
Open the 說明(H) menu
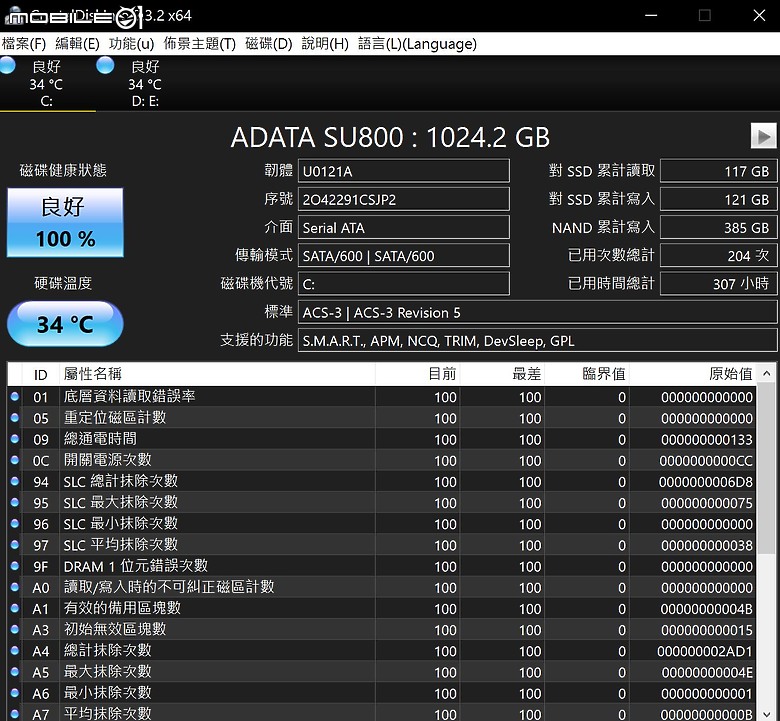pos(325,44)
